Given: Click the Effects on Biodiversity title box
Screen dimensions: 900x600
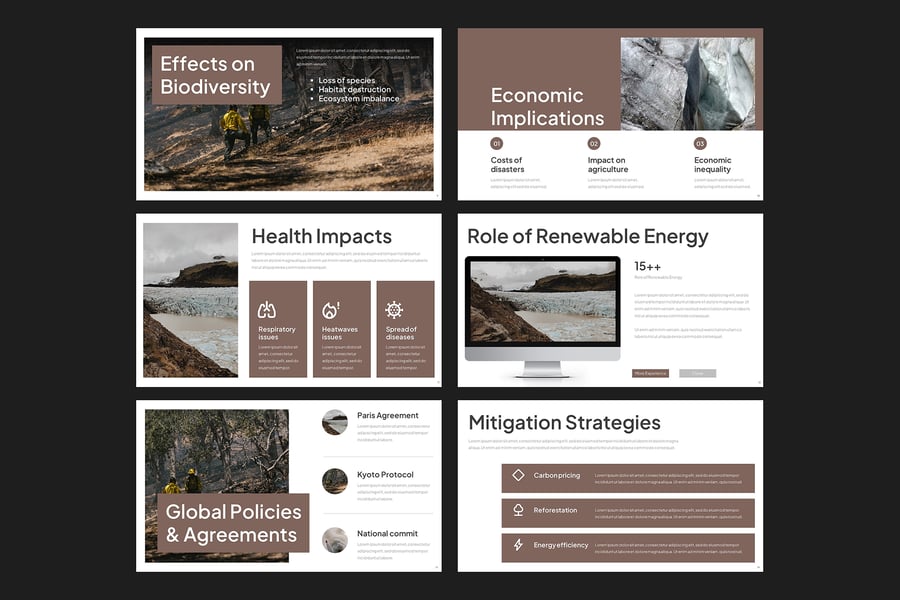Looking at the screenshot, I should (x=216, y=75).
